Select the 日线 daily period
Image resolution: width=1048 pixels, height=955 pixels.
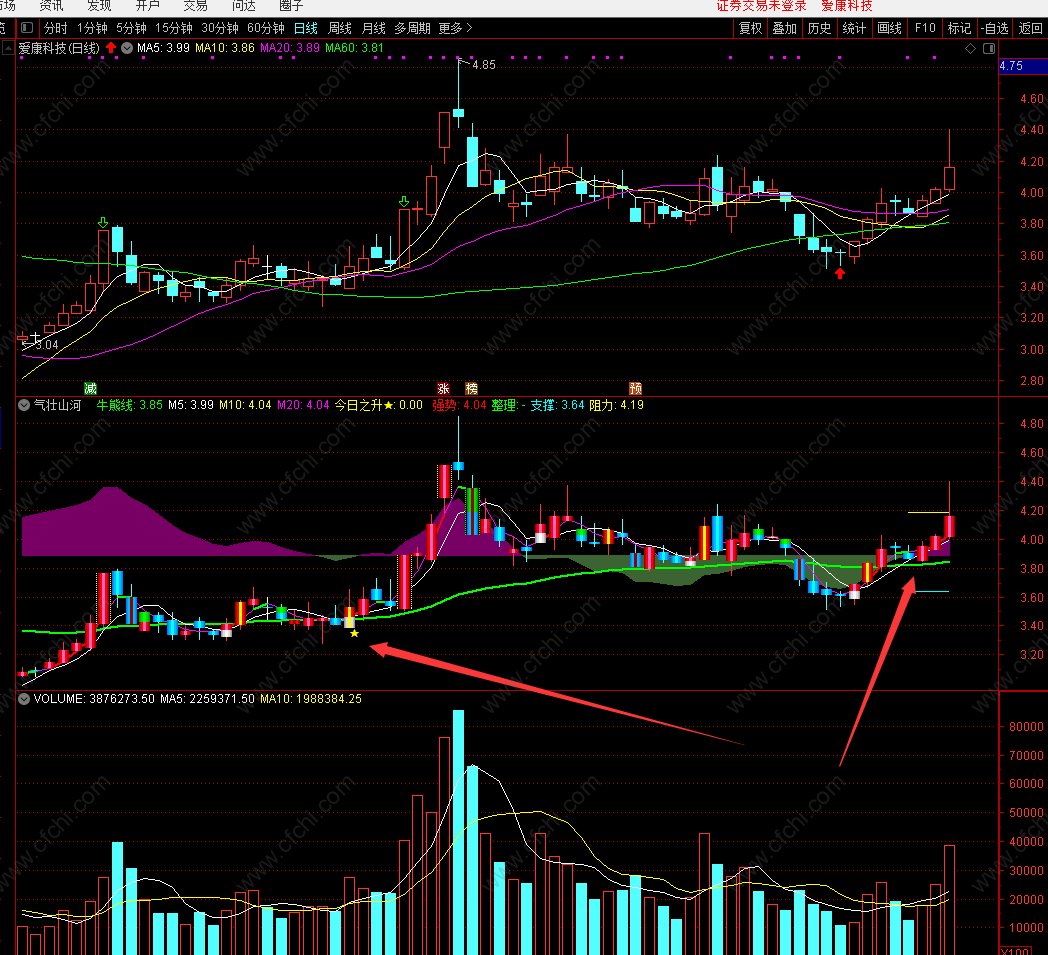point(306,28)
